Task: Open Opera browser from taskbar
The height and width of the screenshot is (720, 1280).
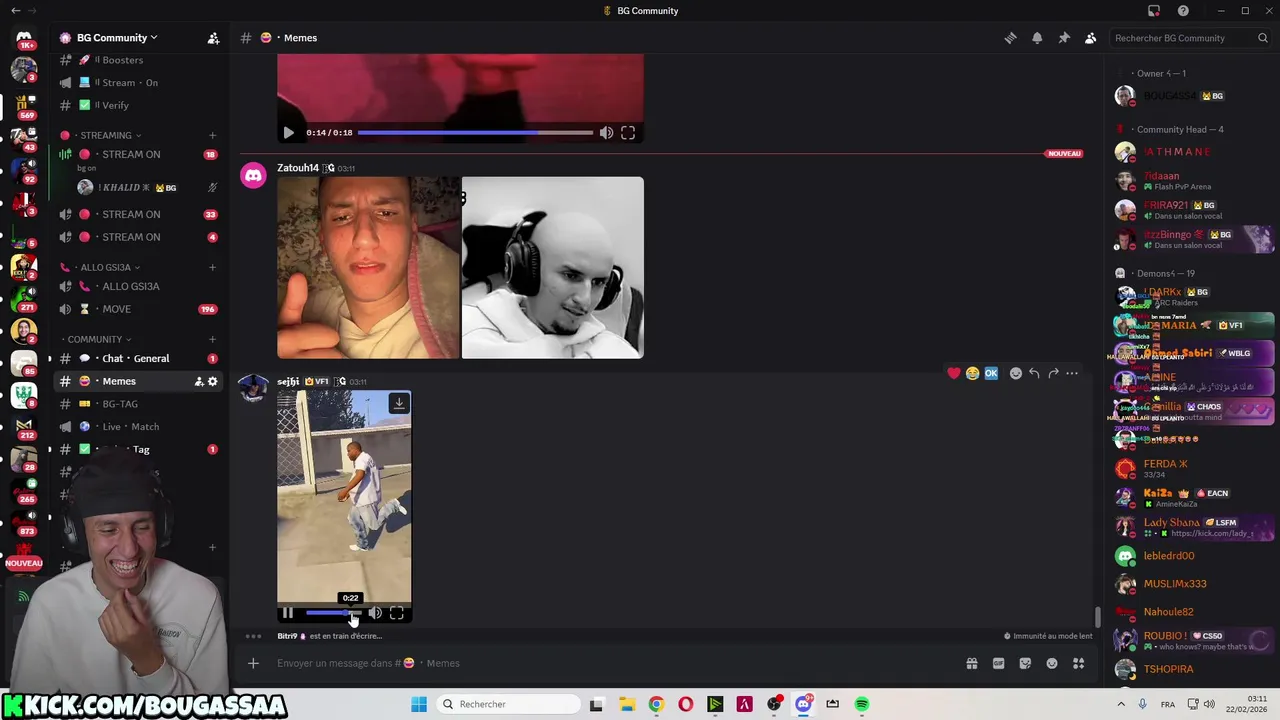Action: pos(685,704)
